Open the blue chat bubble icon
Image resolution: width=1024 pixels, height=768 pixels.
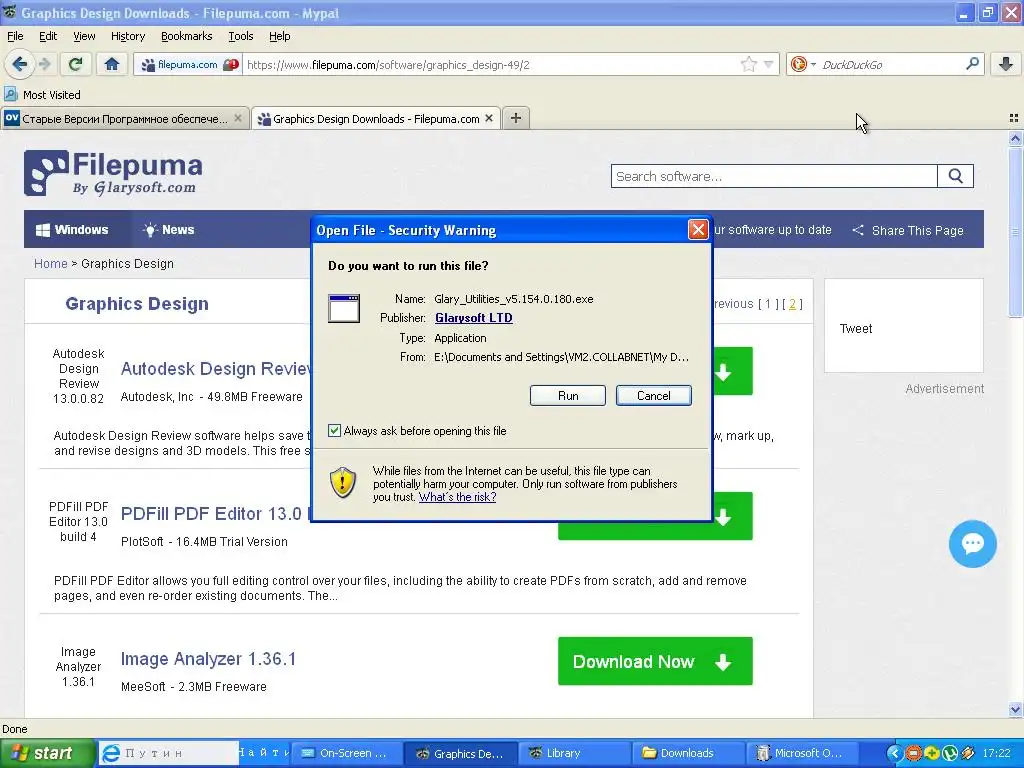coord(972,544)
